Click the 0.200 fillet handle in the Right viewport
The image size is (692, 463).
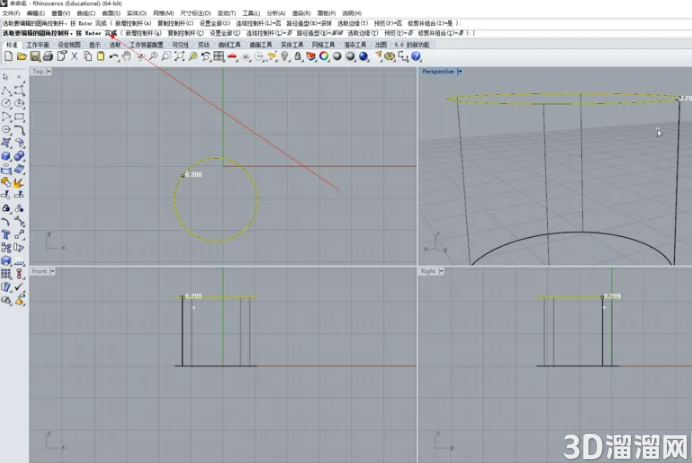[602, 297]
